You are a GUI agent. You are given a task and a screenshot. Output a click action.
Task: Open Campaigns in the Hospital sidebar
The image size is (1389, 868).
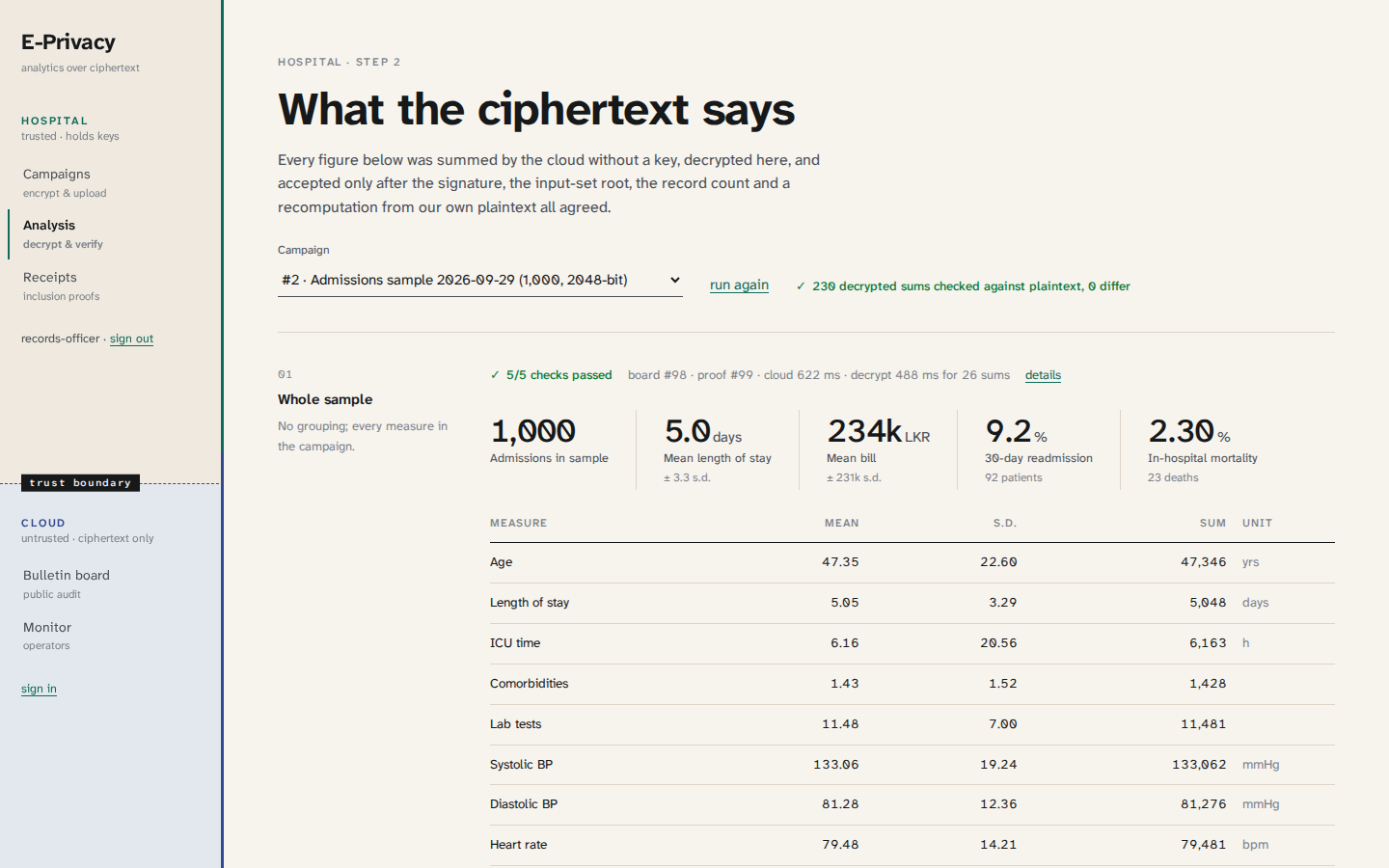[x=65, y=183]
